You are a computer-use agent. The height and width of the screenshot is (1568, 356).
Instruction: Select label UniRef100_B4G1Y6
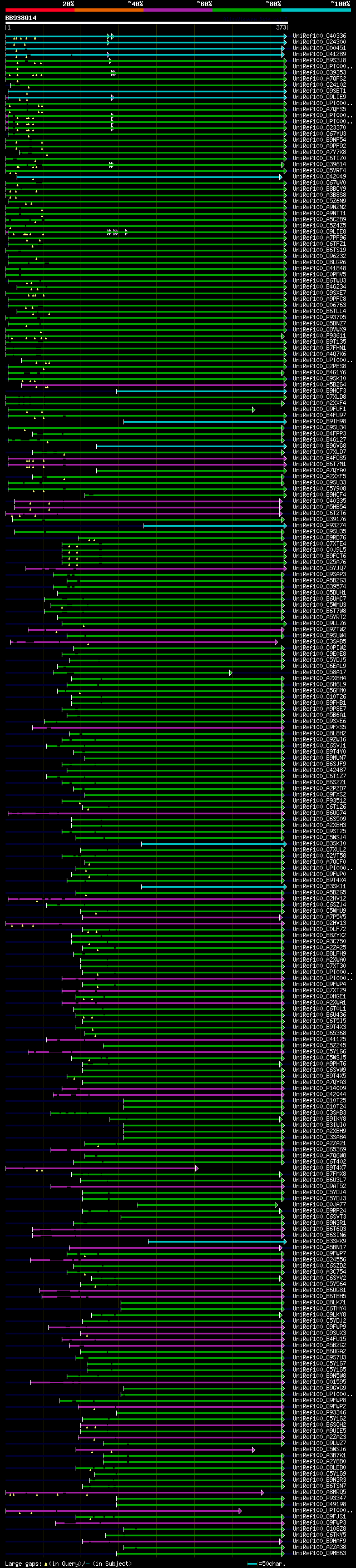coord(319,373)
